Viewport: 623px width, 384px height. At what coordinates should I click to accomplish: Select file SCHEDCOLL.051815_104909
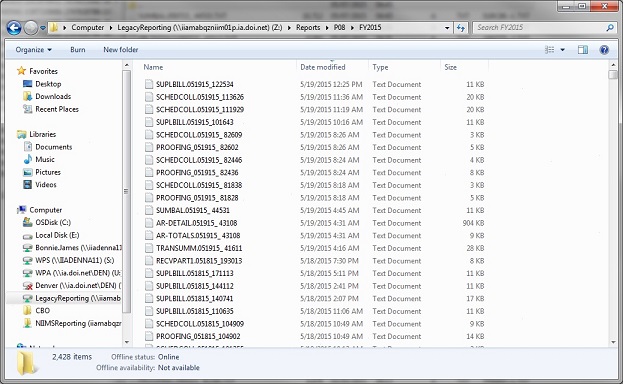[x=200, y=324]
